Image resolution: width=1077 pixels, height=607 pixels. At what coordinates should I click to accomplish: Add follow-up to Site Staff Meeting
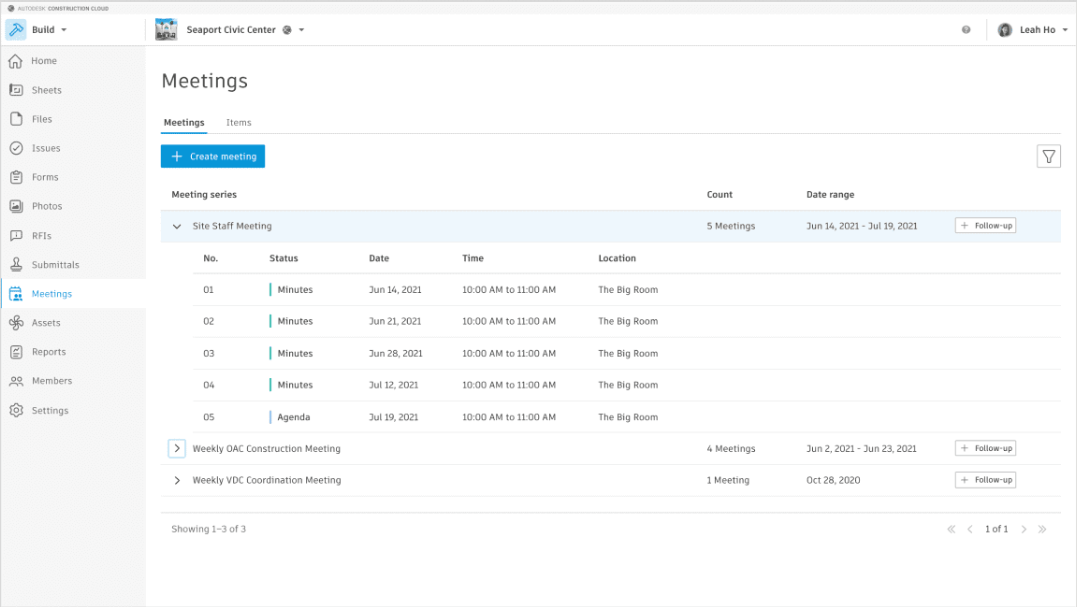[985, 226]
